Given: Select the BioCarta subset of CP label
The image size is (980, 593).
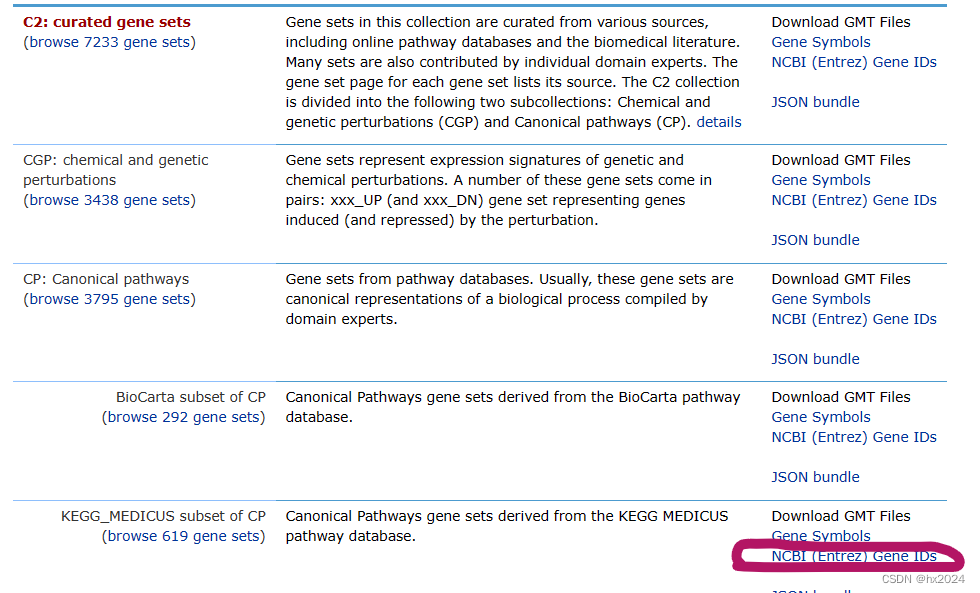Looking at the screenshot, I should 191,397.
